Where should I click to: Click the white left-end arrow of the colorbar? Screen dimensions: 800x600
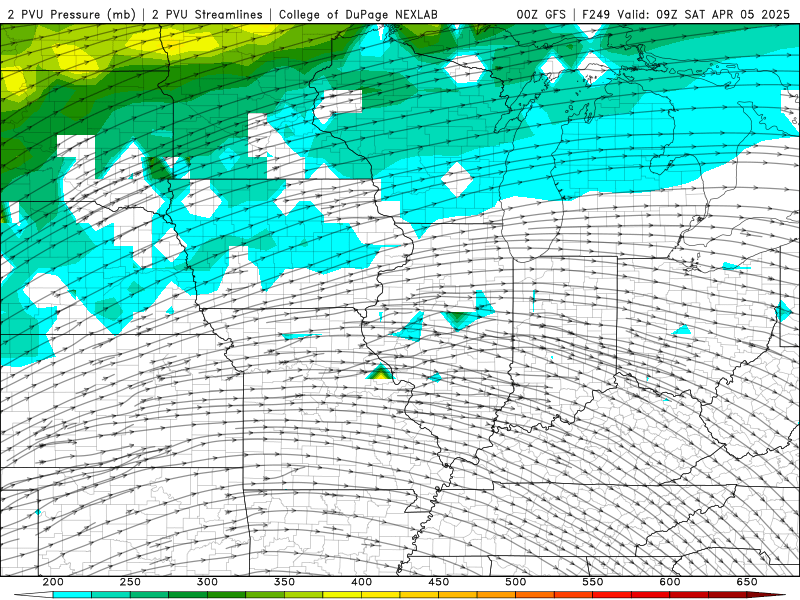click(x=34, y=595)
